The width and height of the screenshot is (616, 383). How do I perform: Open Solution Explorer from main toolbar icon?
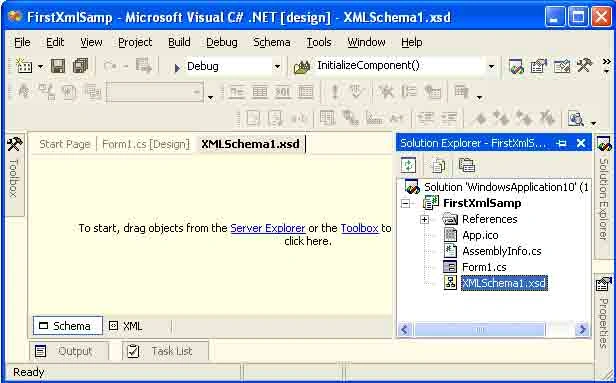[516, 66]
